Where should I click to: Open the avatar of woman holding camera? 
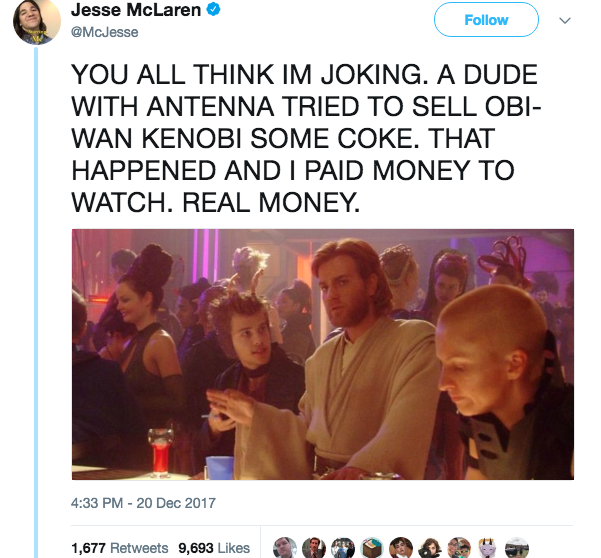[x=430, y=548]
